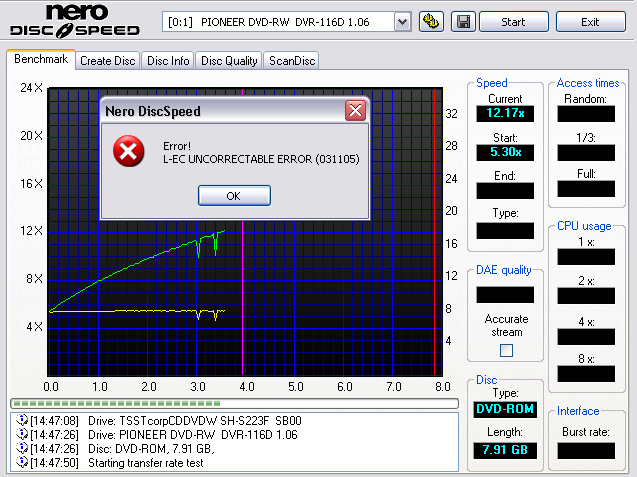Select the Disc Quality tab
Image resolution: width=637 pixels, height=477 pixels.
coord(229,61)
